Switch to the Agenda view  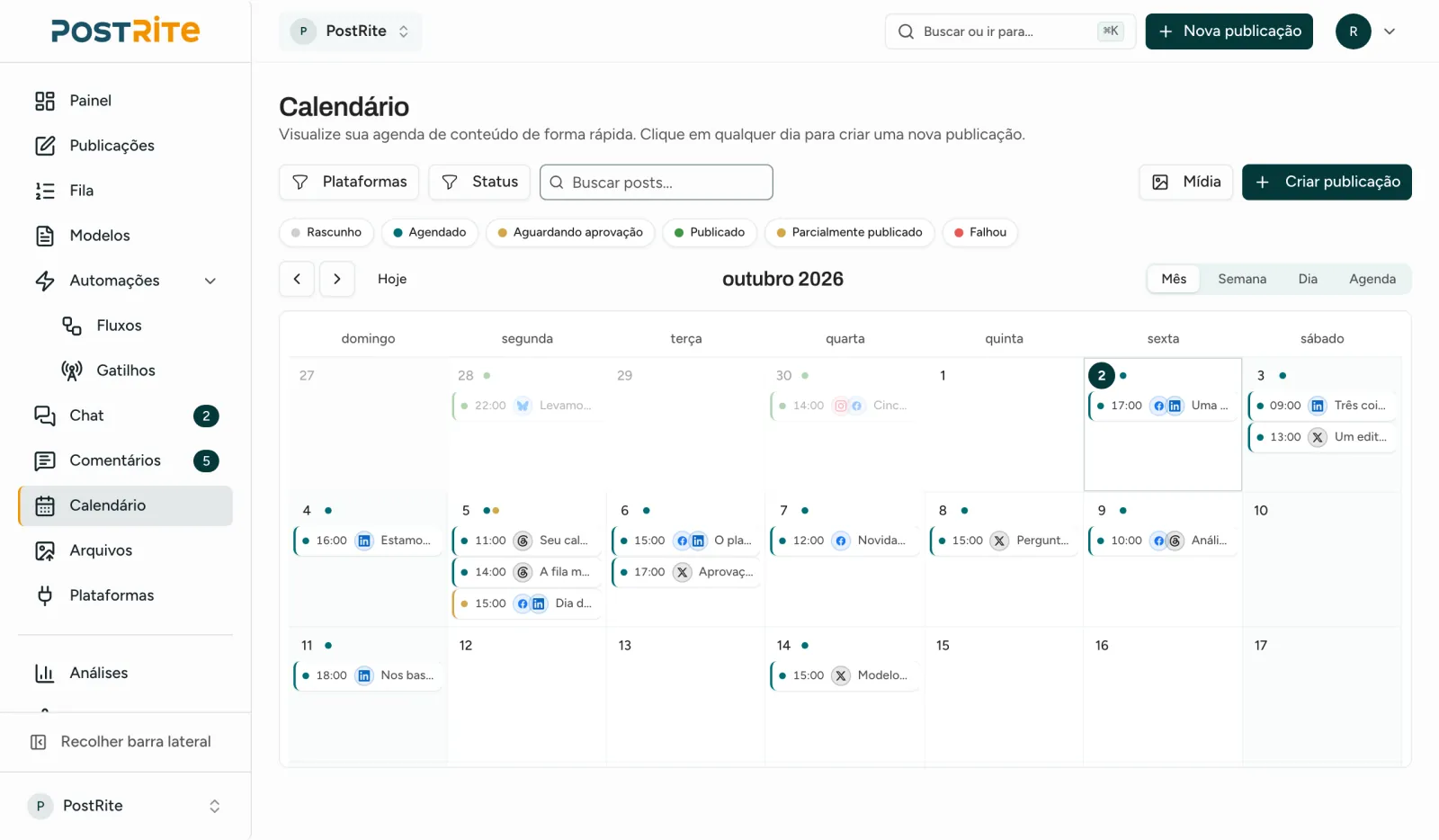click(x=1372, y=279)
